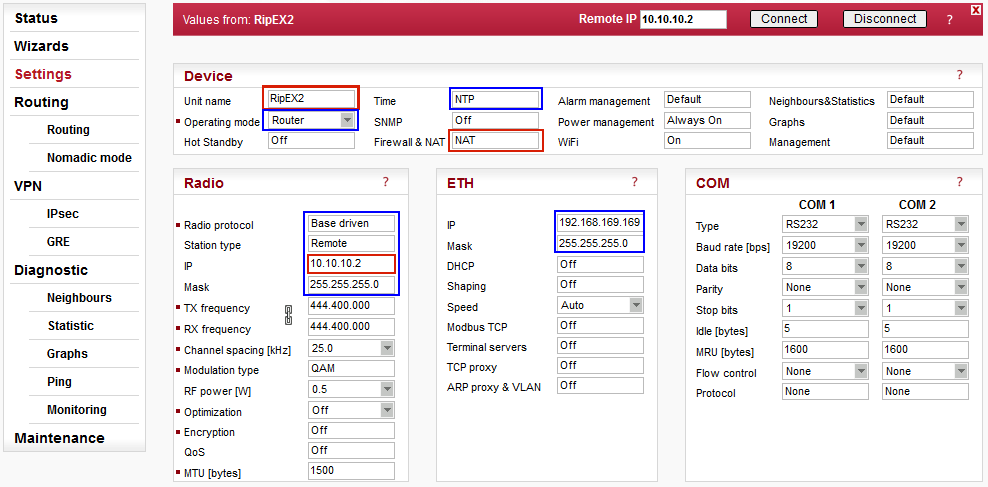Open the Encryption Off field
The image size is (988, 487).
pos(352,430)
